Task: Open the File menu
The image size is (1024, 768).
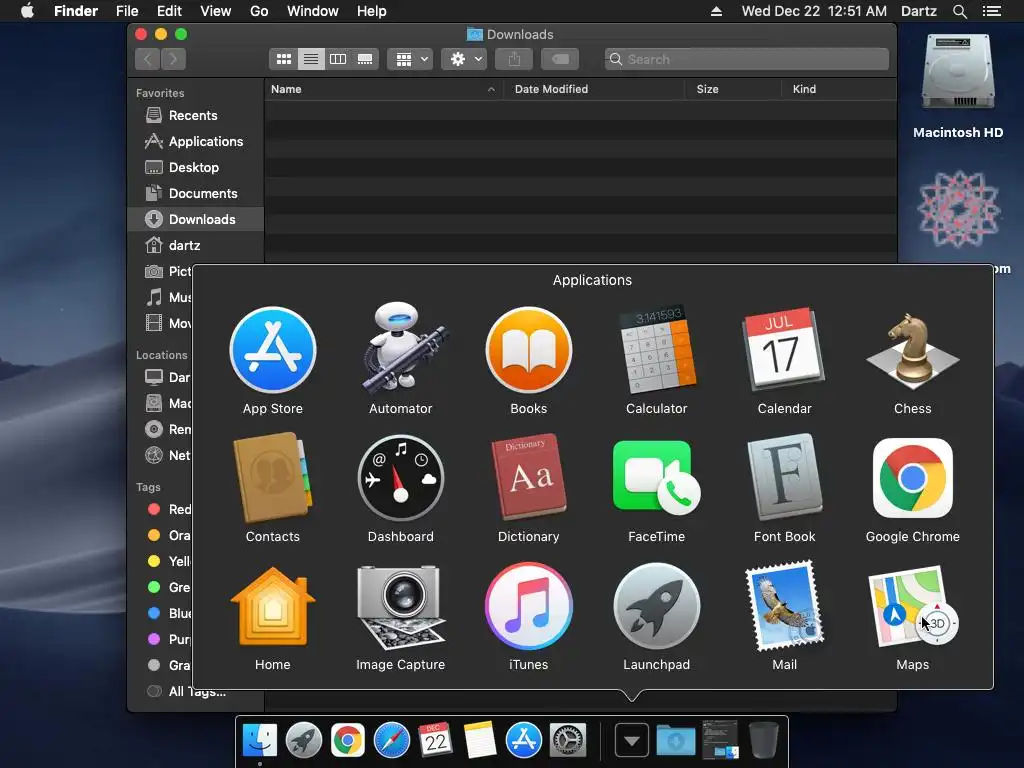Action: click(x=127, y=11)
